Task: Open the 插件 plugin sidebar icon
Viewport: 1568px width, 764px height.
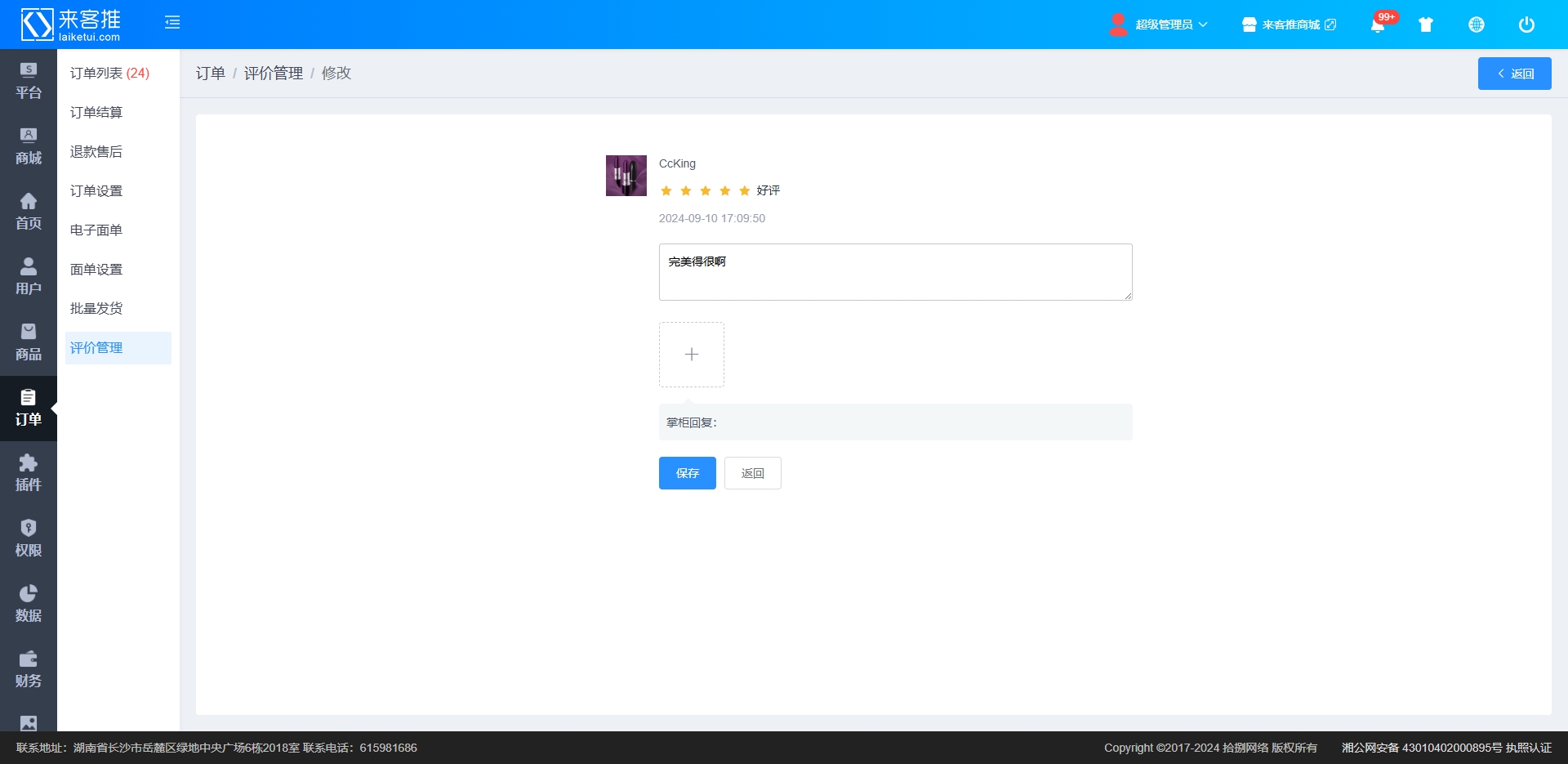Action: click(29, 473)
